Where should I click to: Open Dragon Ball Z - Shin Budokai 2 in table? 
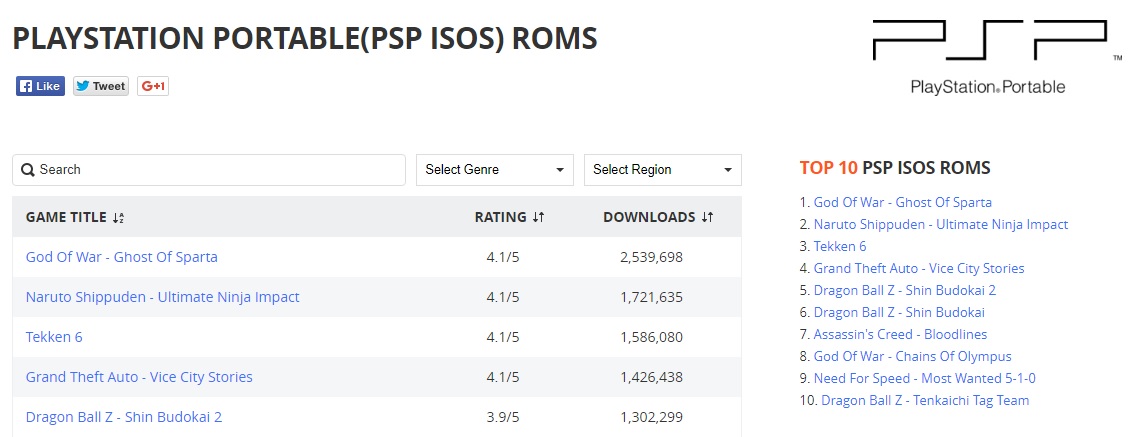(x=123, y=417)
